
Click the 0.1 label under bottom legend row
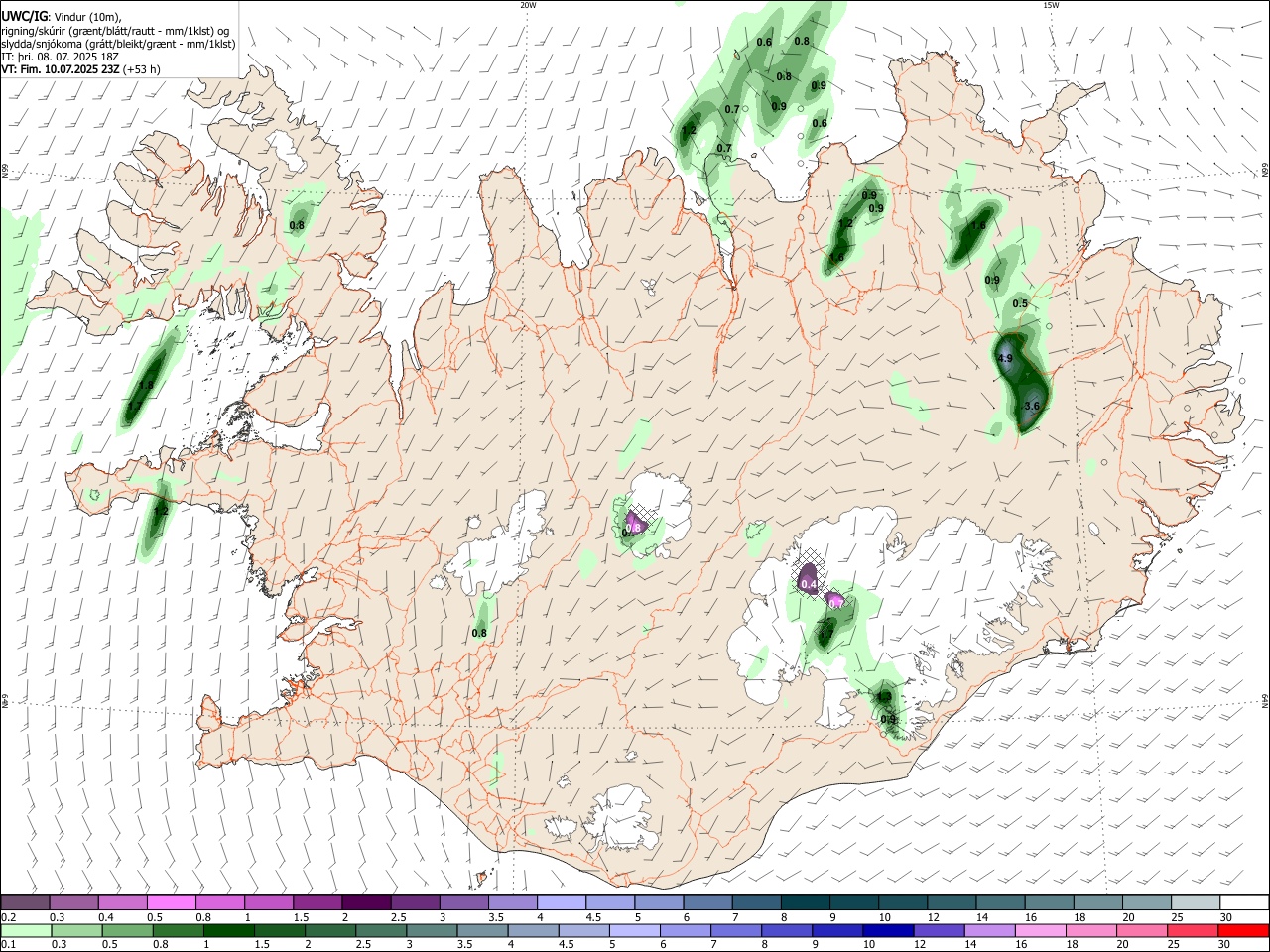[8, 946]
